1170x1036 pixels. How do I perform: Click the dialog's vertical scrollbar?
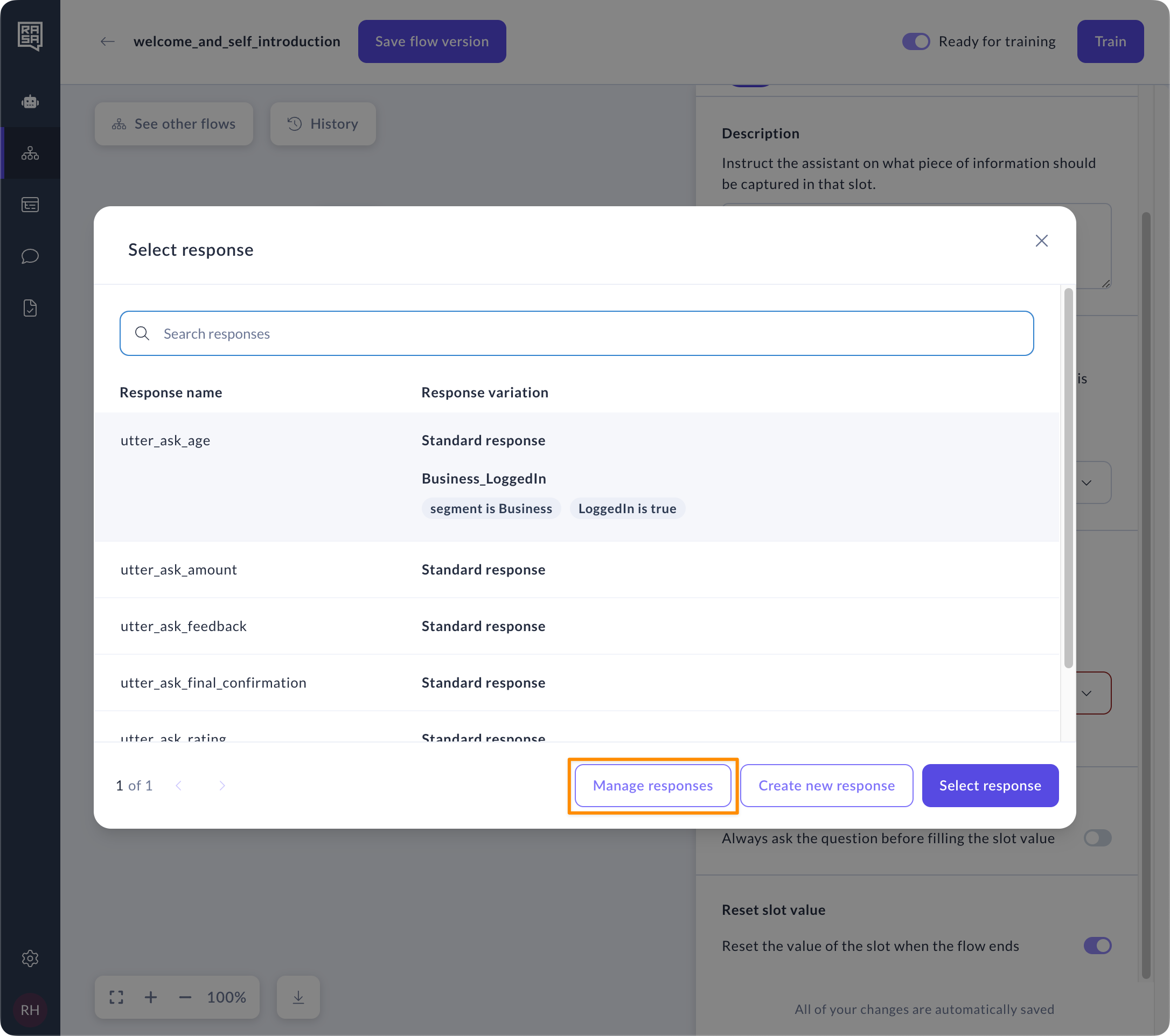click(x=1068, y=478)
